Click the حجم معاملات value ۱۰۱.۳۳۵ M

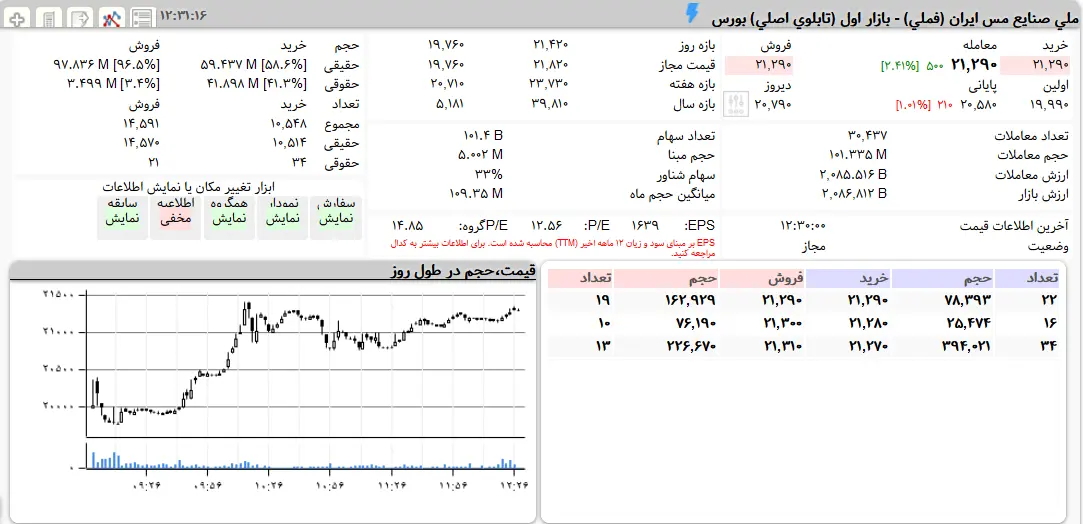[x=858, y=155]
